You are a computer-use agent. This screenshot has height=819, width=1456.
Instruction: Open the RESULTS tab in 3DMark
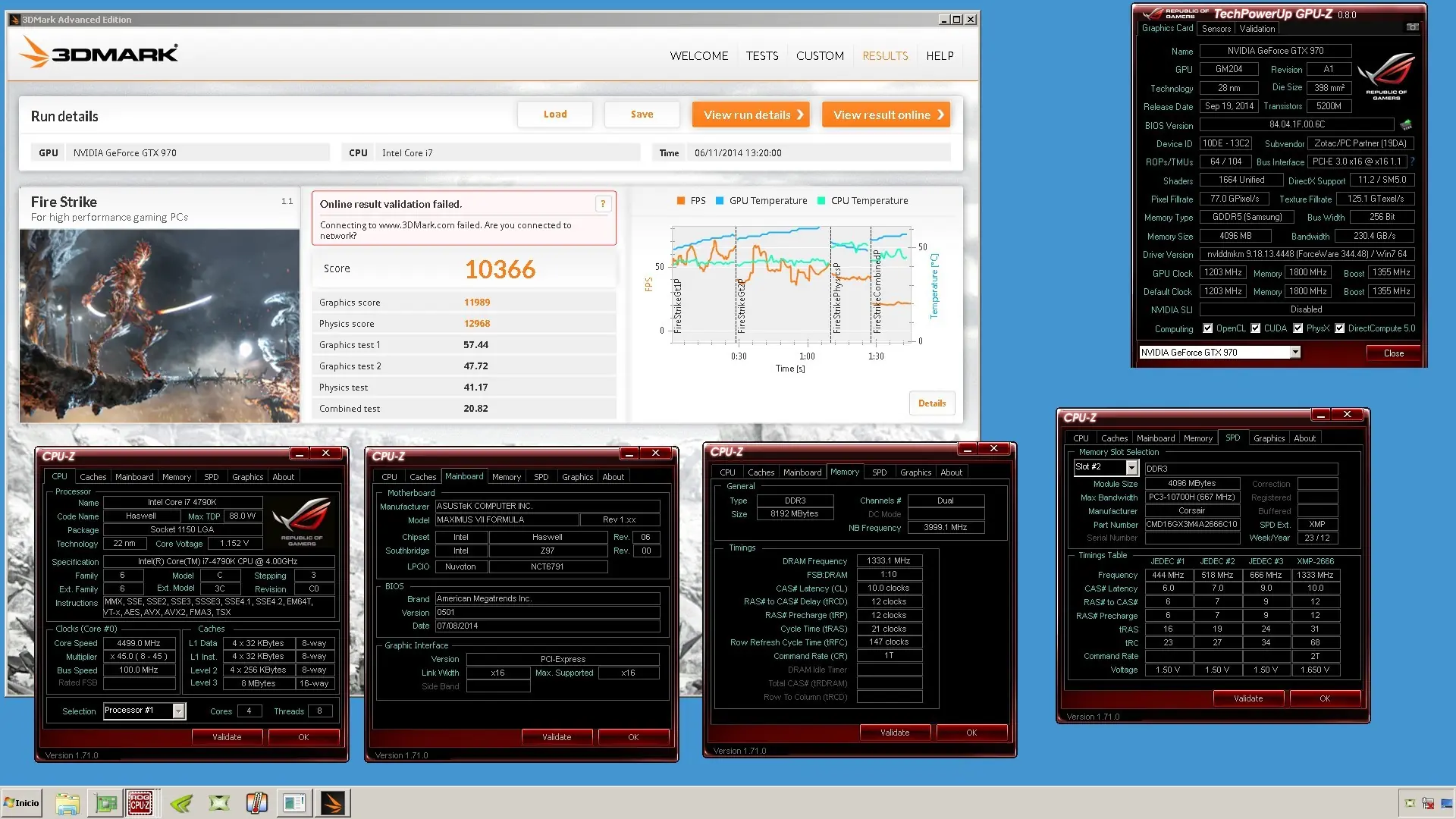tap(885, 56)
